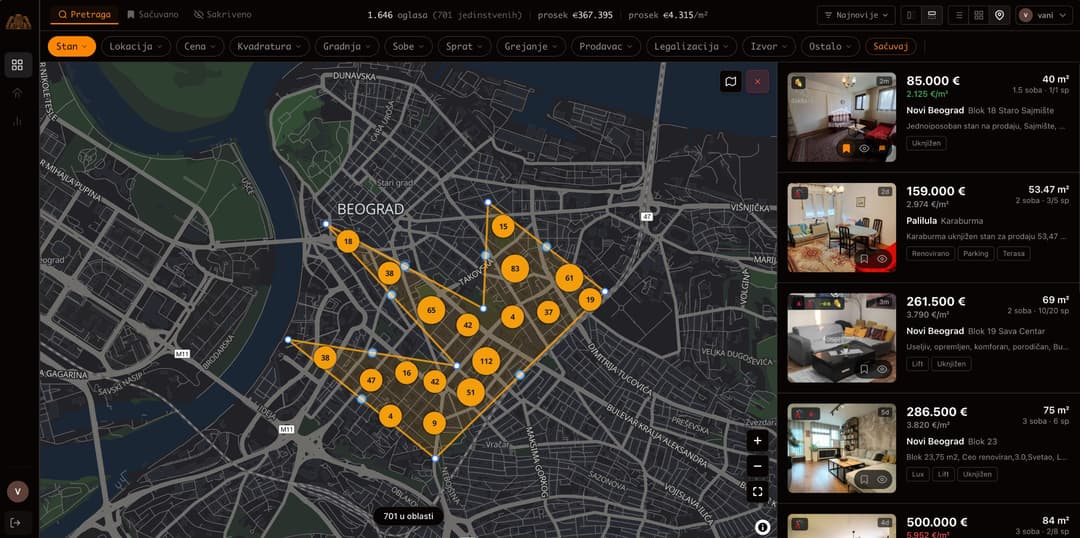The height and width of the screenshot is (538, 1080).
Task: Bookmark the 159.000 € Palilula listing
Action: pos(864,258)
